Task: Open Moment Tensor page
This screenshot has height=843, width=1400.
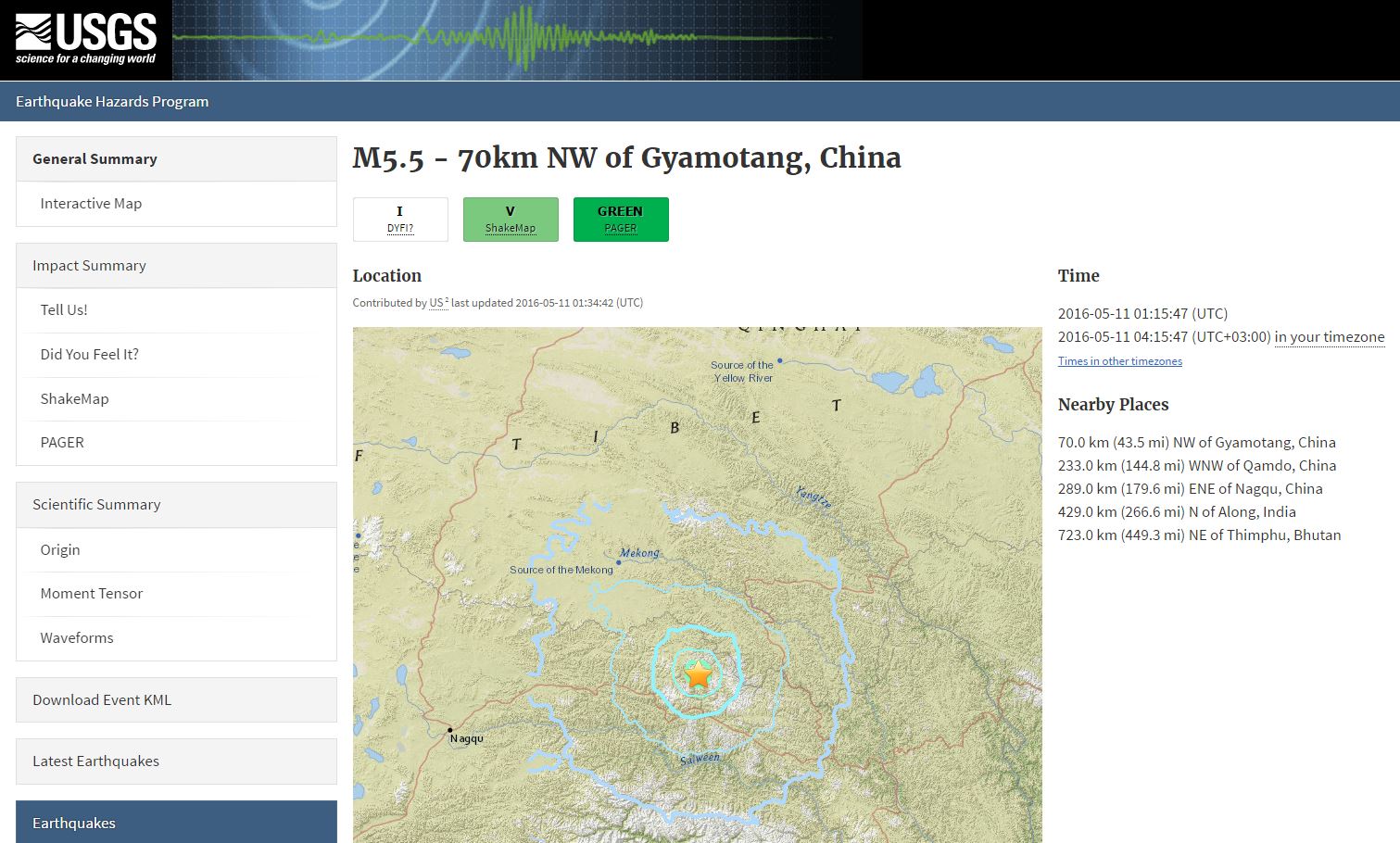Action: pos(91,594)
